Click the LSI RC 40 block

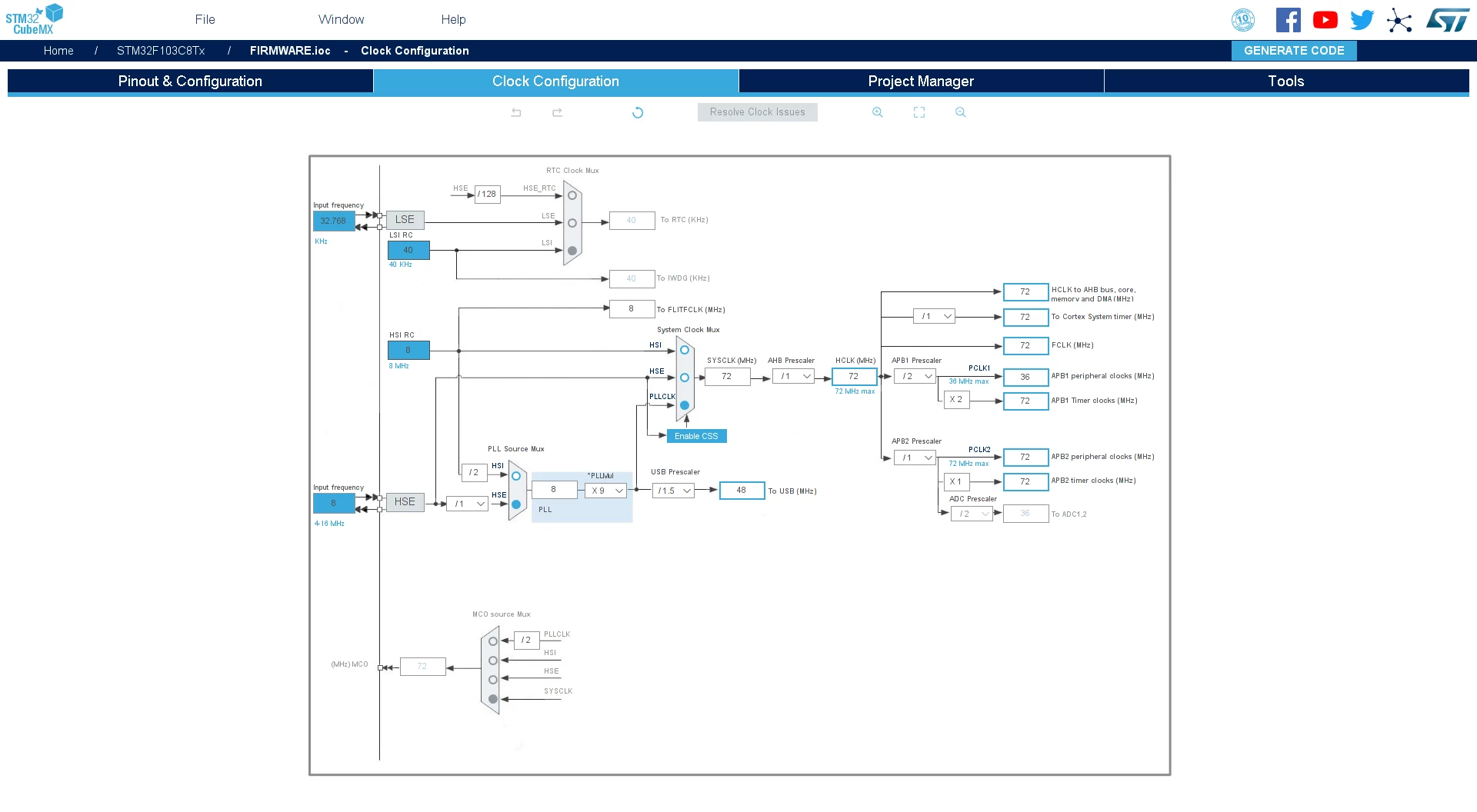tap(408, 251)
